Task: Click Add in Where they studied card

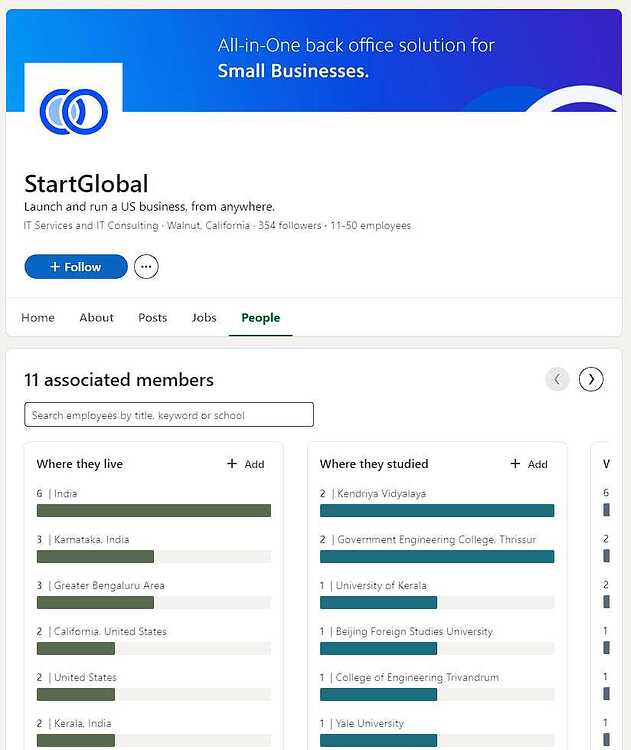Action: click(x=529, y=464)
